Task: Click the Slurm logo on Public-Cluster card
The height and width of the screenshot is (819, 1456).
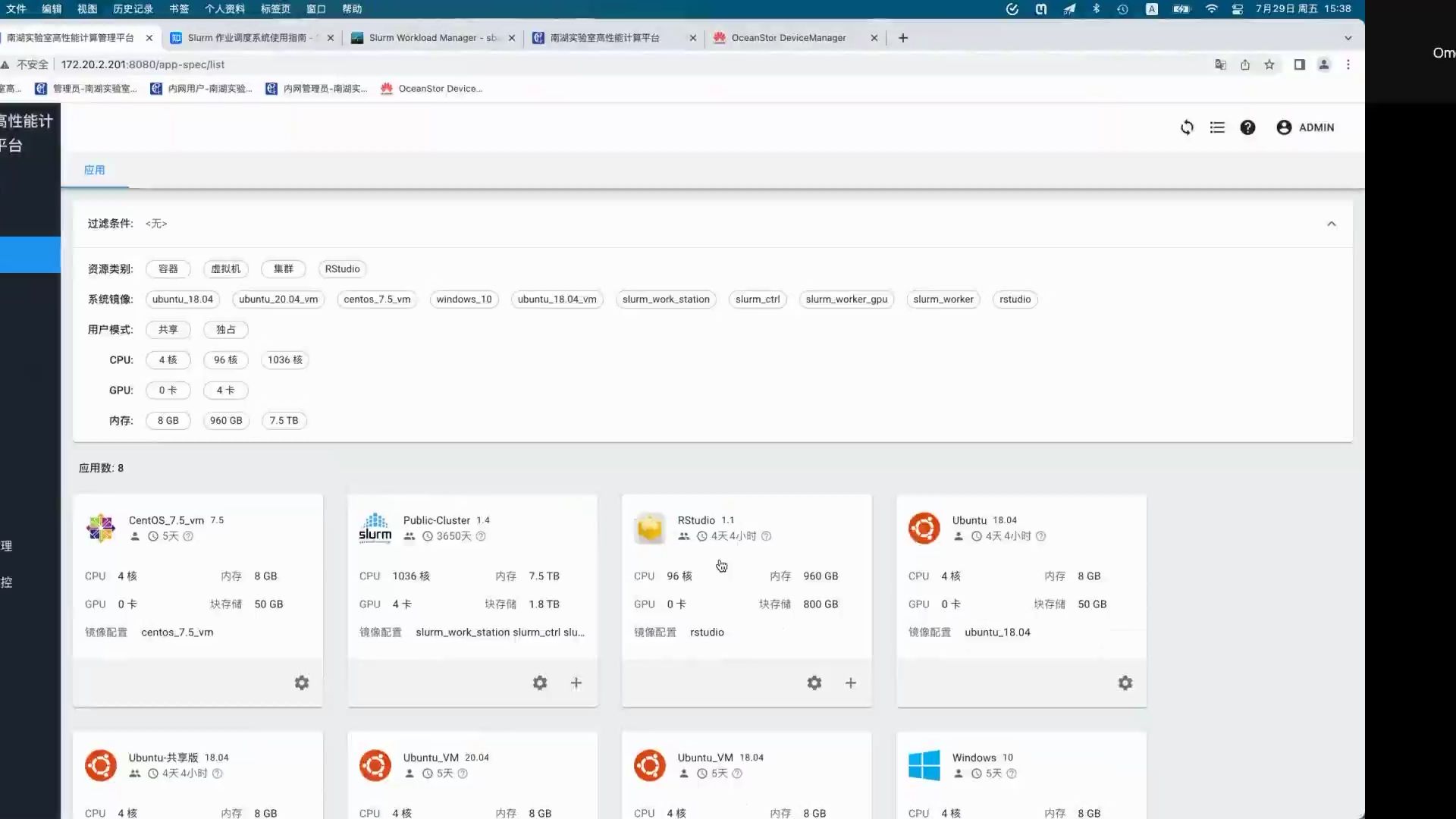Action: click(375, 528)
